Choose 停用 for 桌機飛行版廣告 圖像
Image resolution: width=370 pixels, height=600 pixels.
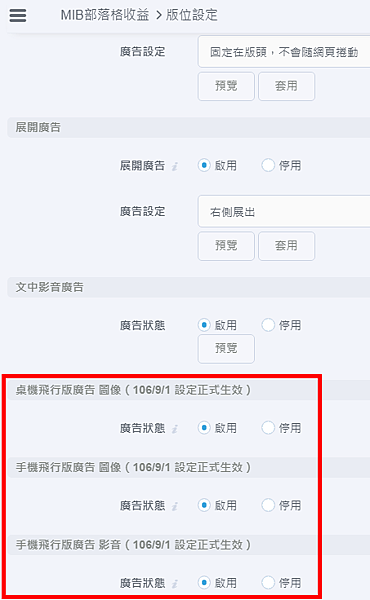click(268, 428)
